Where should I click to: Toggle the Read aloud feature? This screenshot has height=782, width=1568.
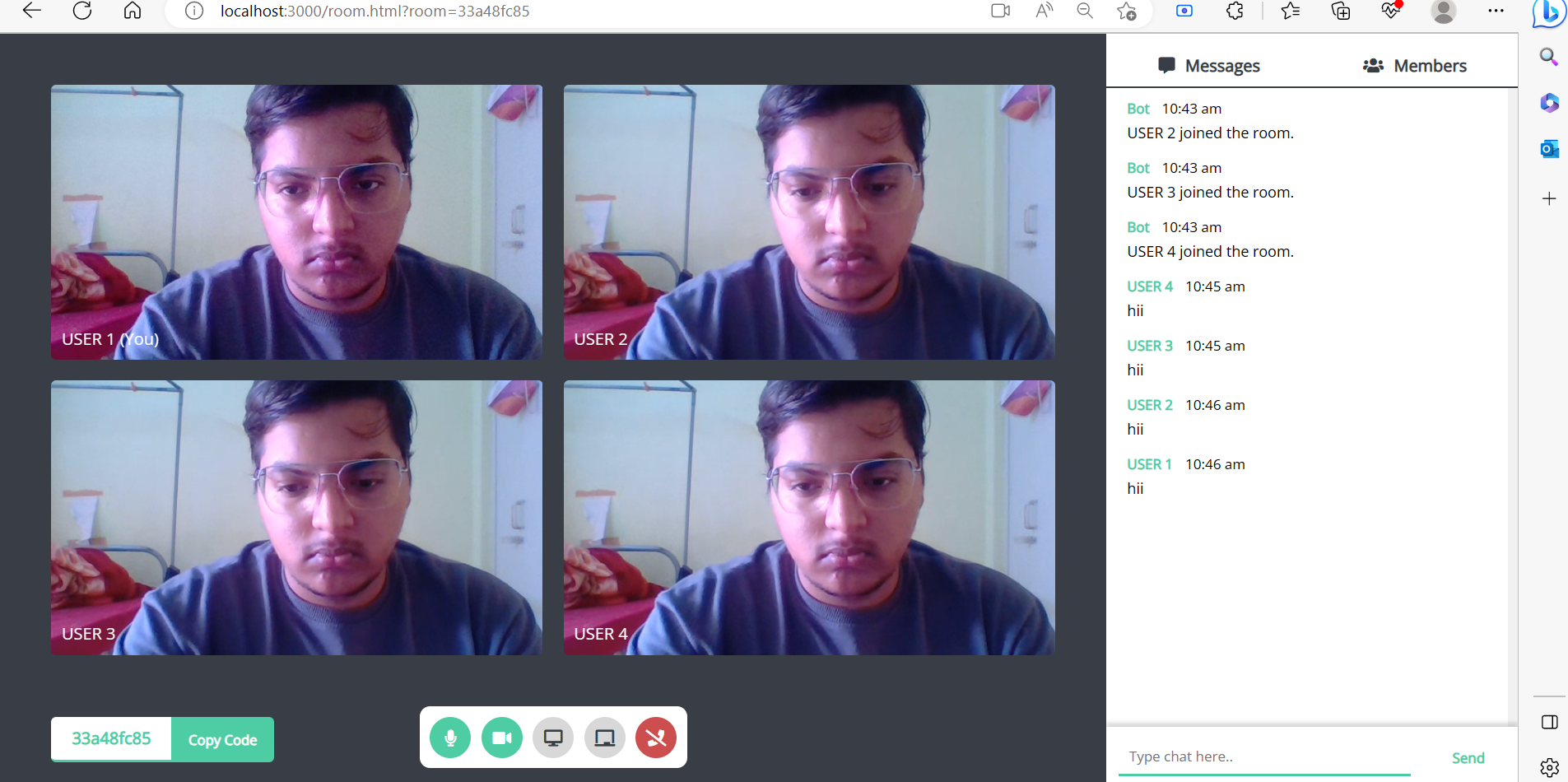1043,12
